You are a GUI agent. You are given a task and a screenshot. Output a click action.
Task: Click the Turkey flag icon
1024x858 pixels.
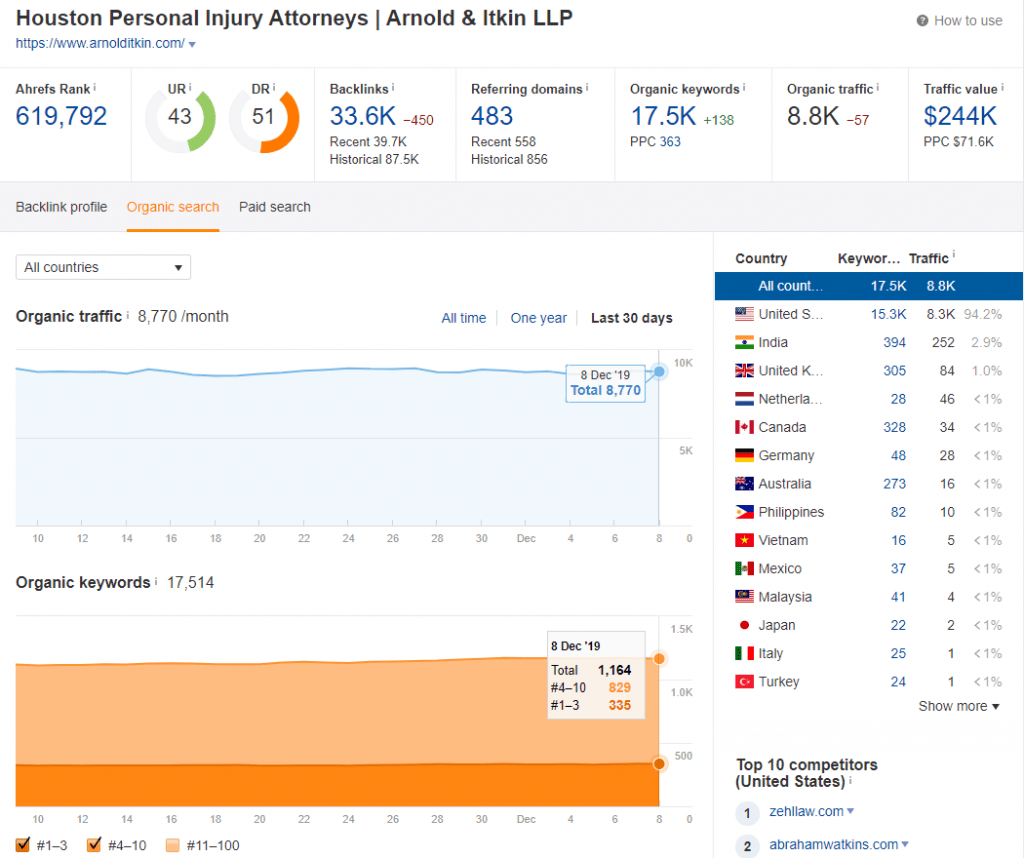pyautogui.click(x=744, y=682)
